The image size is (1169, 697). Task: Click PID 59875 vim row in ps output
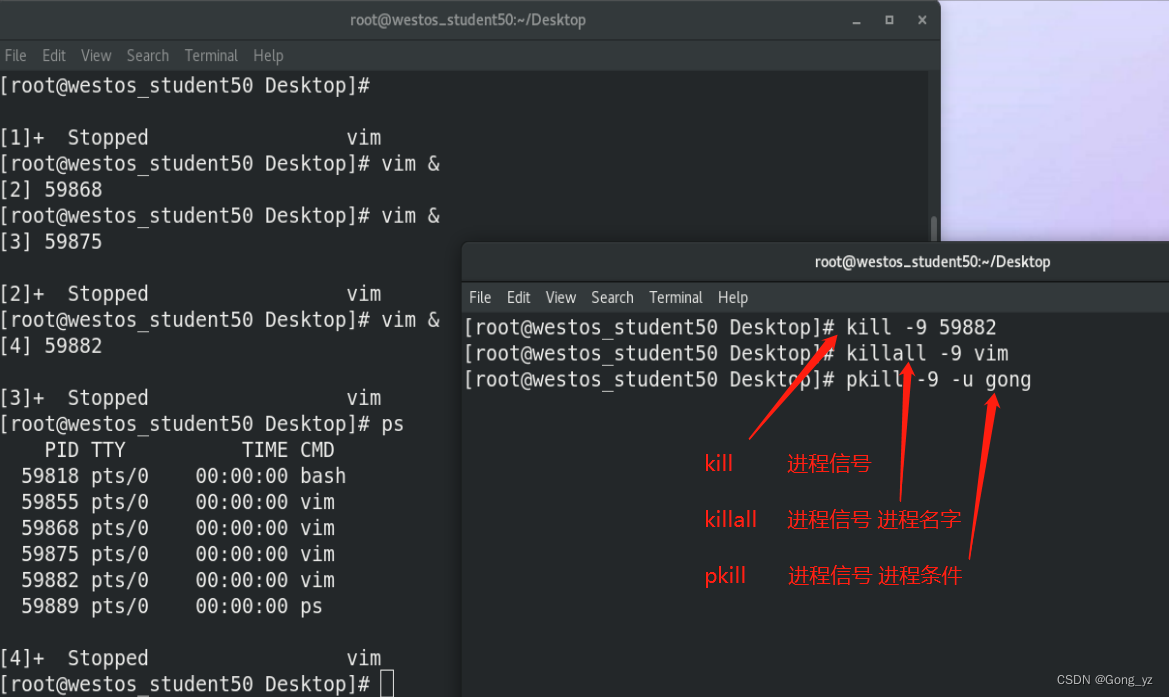point(177,554)
